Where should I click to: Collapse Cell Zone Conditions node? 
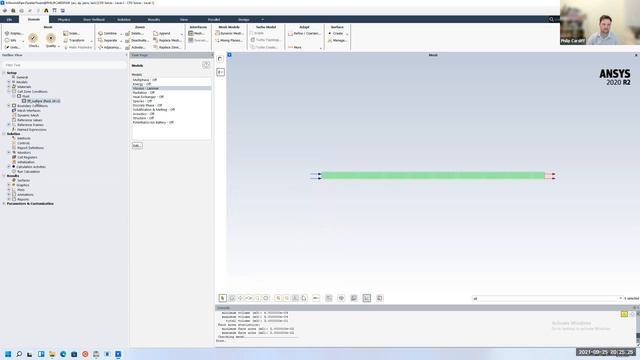coord(9,91)
